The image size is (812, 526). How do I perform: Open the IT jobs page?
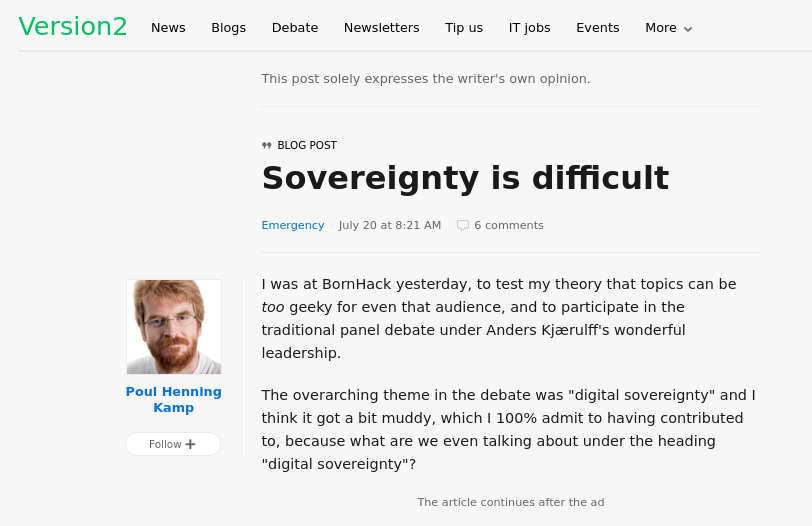529,28
